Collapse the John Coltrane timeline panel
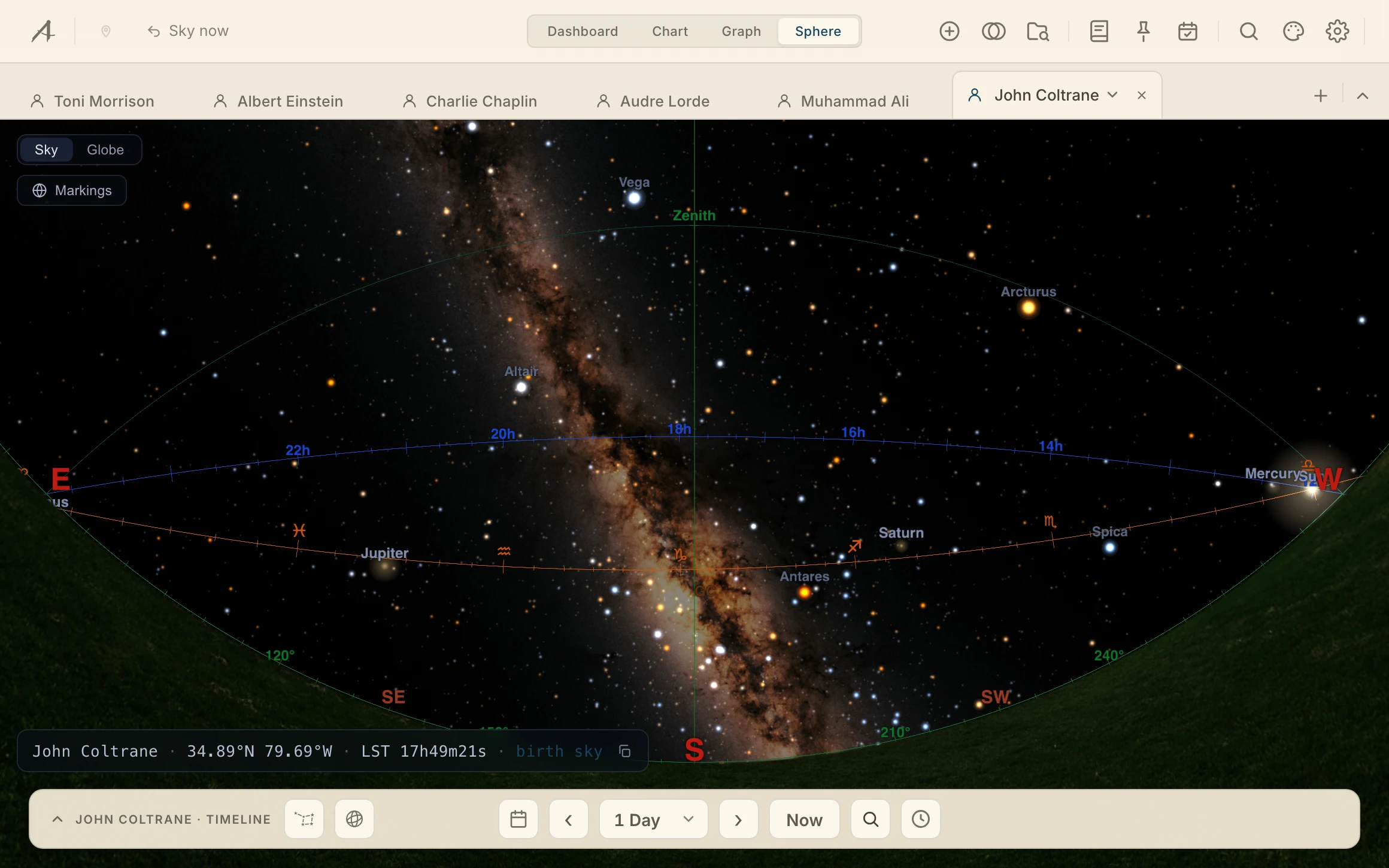The height and width of the screenshot is (868, 1389). tap(57, 819)
